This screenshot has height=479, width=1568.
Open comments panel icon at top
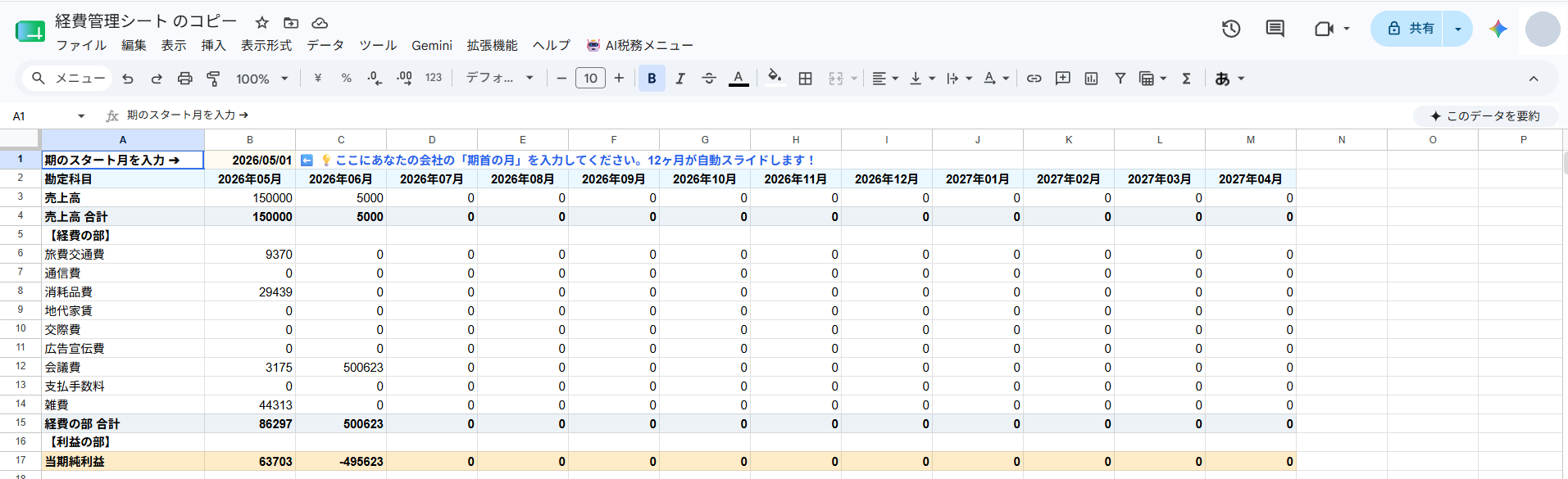click(x=1275, y=29)
